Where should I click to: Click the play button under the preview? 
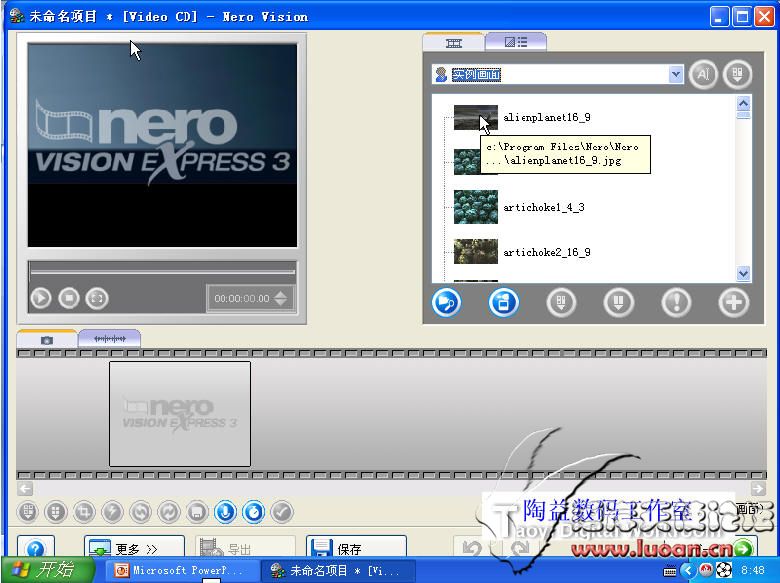tap(41, 298)
